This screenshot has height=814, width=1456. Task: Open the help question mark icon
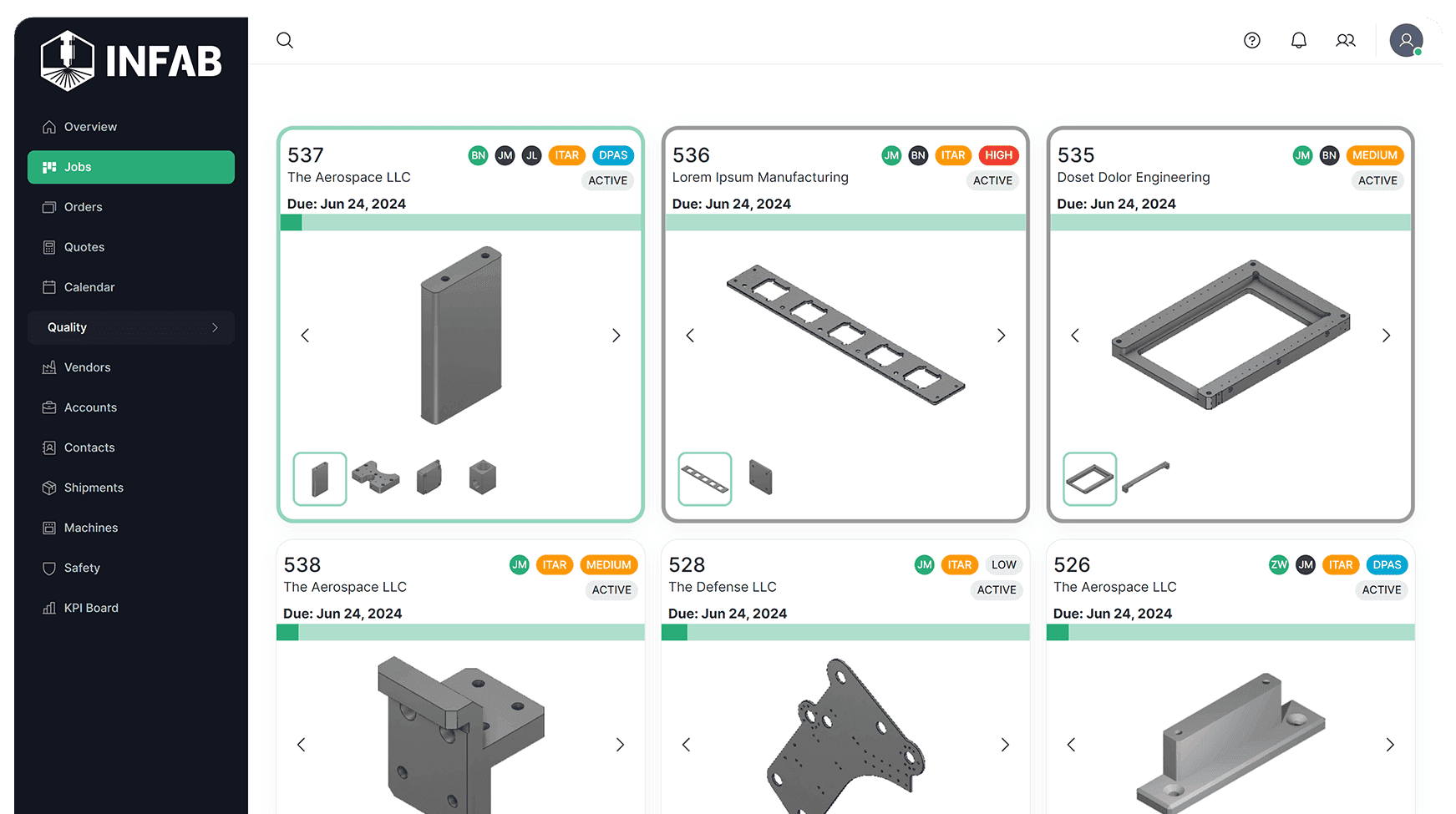1251,40
